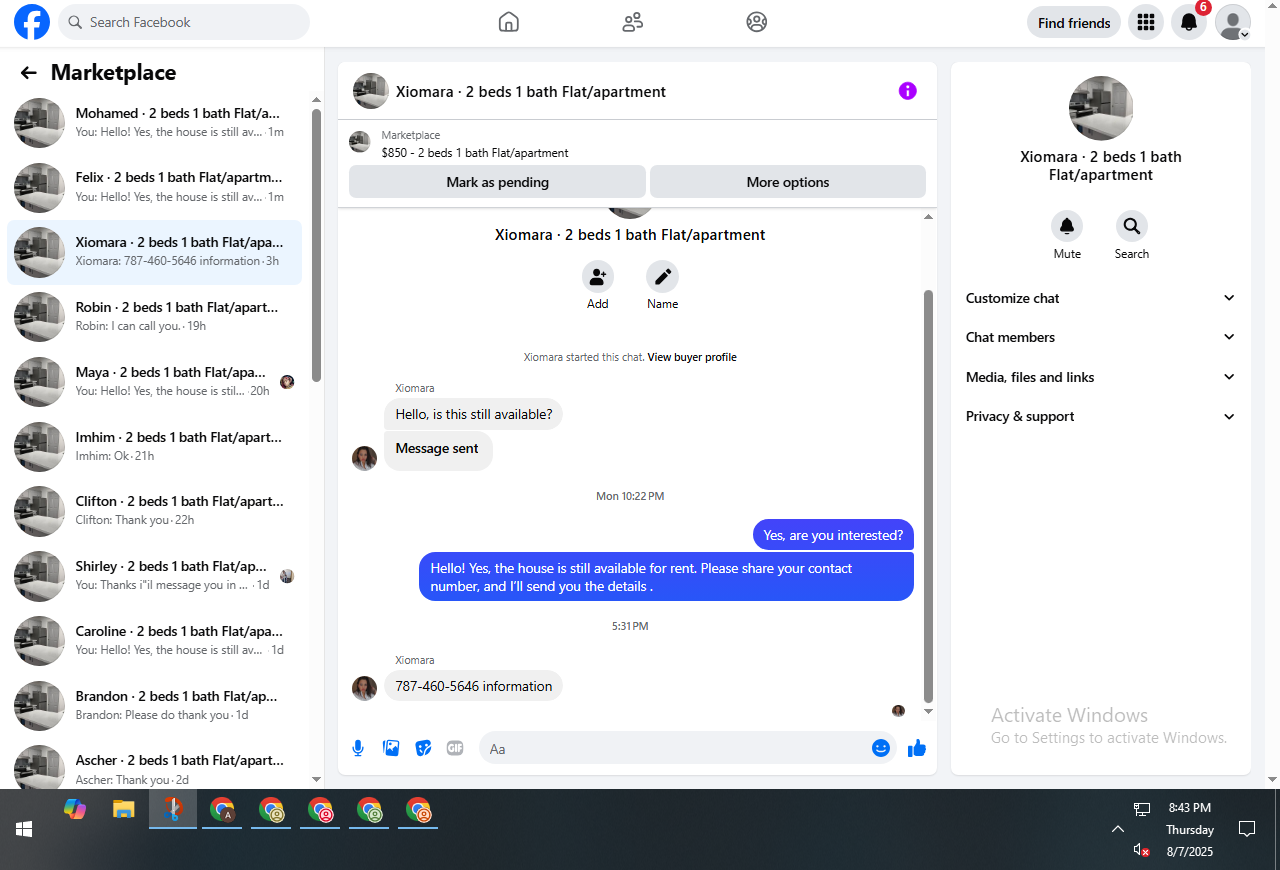Image resolution: width=1280 pixels, height=870 pixels.
Task: Edit chat name with the pencil icon
Action: click(662, 277)
